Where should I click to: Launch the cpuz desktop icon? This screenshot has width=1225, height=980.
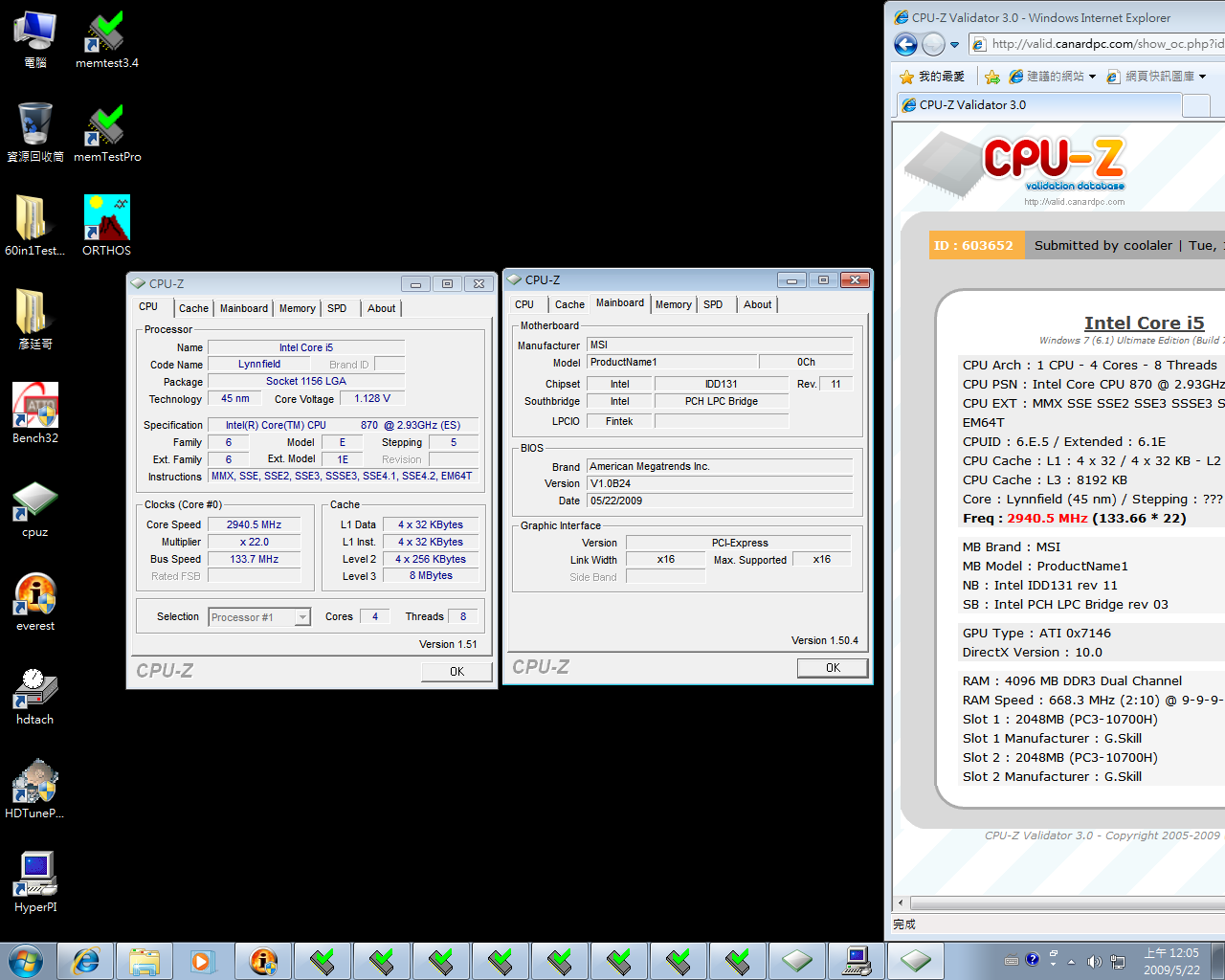[35, 508]
